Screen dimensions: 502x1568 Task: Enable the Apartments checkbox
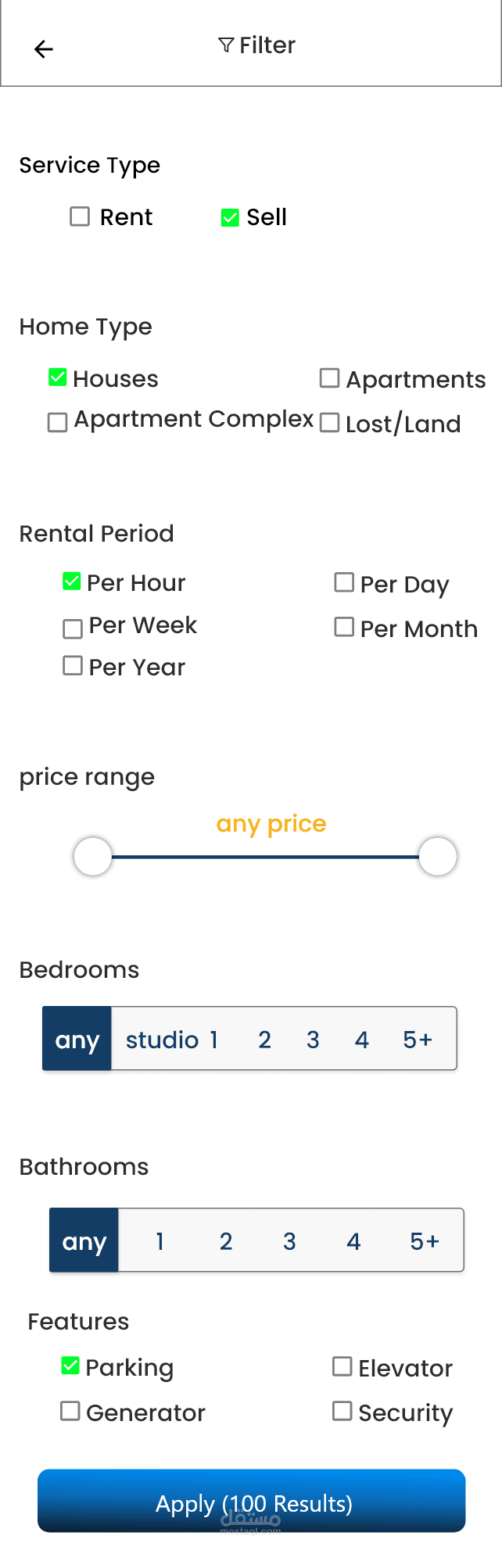pos(330,378)
